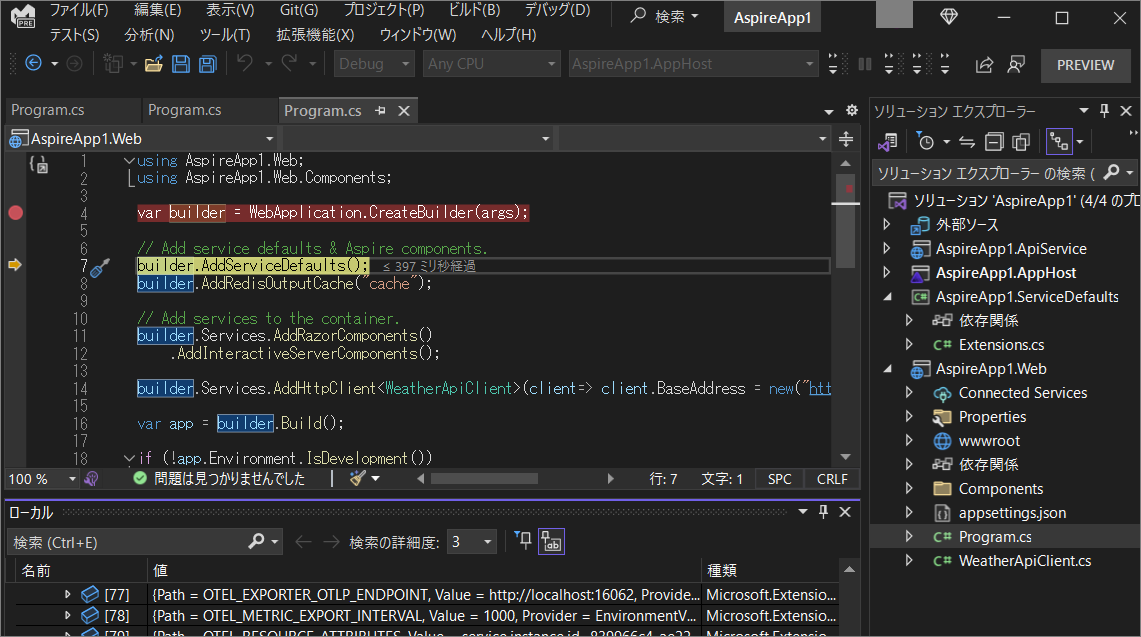Toggle the pin on the Program.cs tab

pos(381,111)
